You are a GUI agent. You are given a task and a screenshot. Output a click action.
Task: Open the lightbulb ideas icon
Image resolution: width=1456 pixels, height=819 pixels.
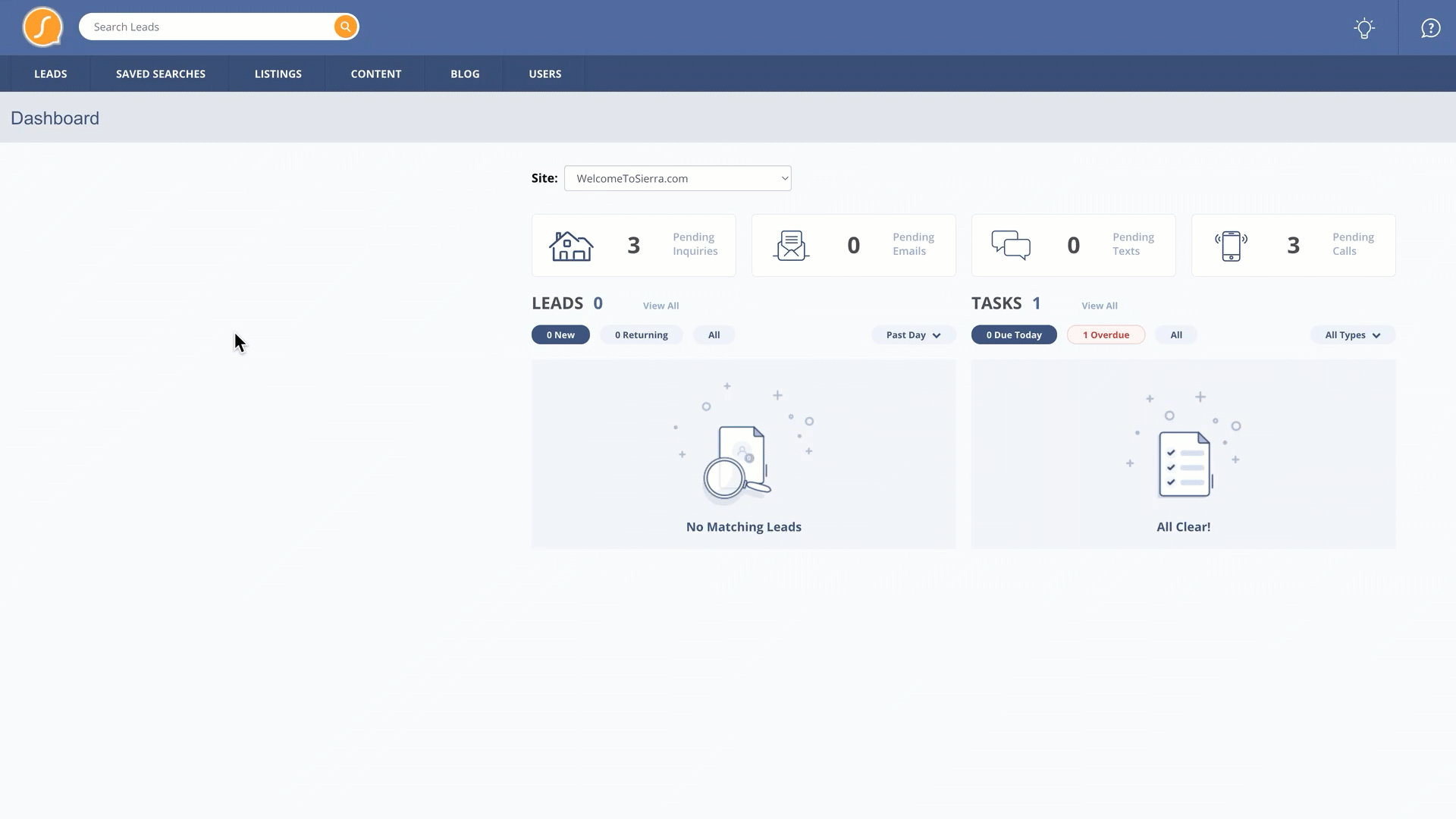pyautogui.click(x=1363, y=28)
